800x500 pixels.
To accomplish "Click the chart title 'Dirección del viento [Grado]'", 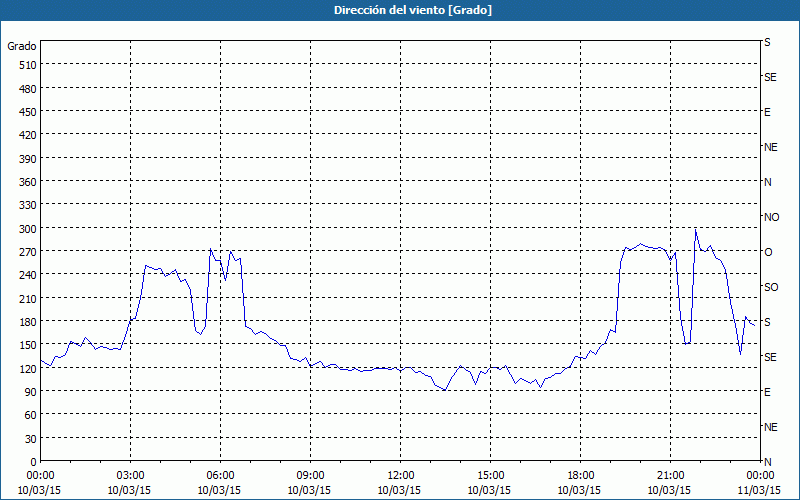I will 413,10.
